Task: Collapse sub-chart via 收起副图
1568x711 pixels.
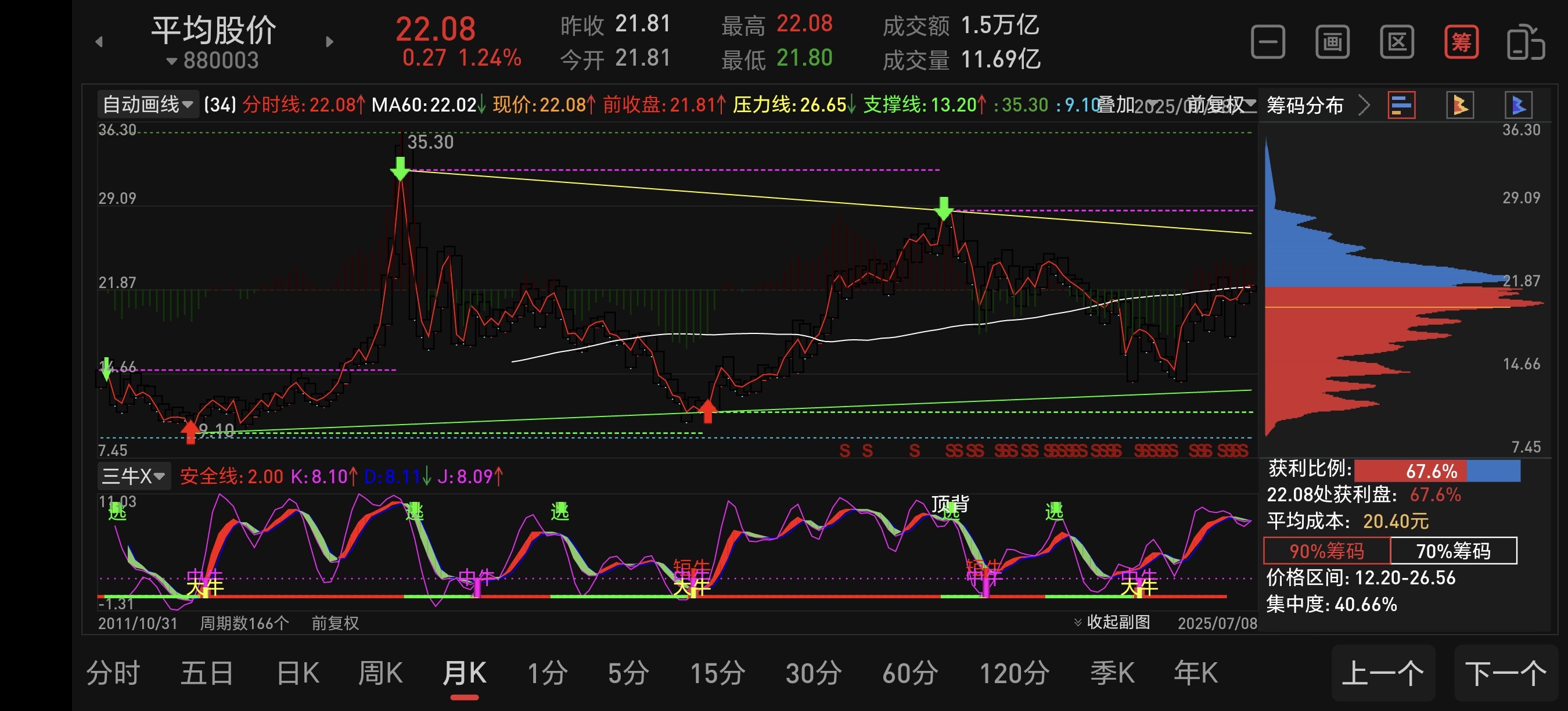Action: click(1112, 622)
